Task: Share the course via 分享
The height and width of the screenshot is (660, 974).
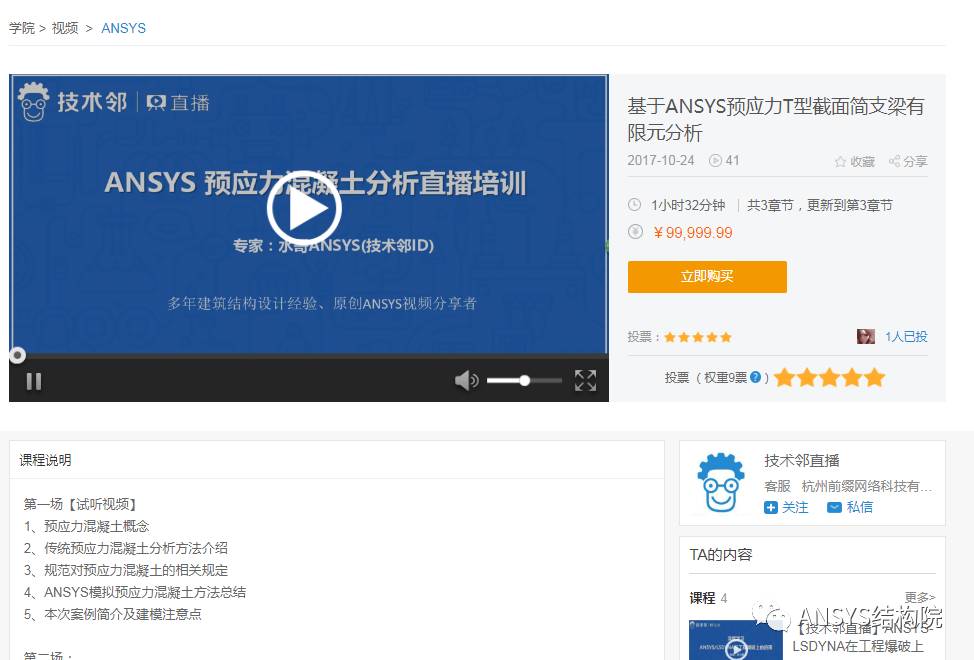Action: pos(908,161)
